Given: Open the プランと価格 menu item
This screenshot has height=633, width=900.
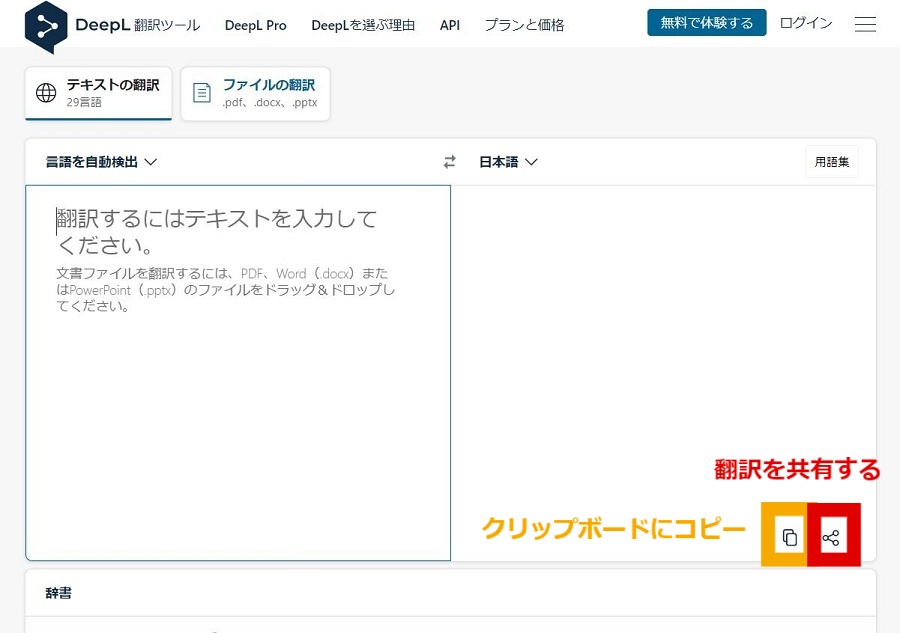Looking at the screenshot, I should pos(524,25).
